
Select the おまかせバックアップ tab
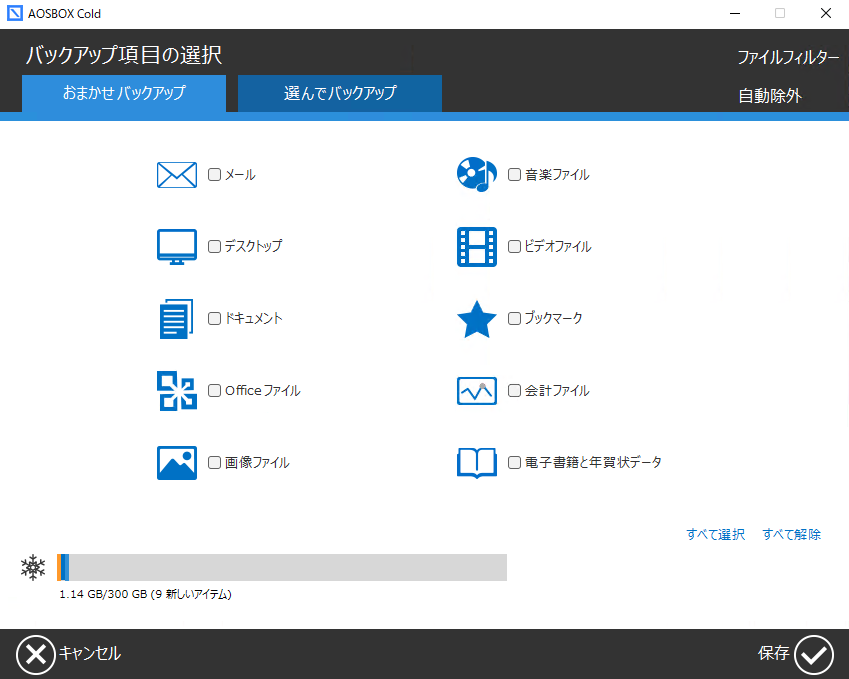click(x=124, y=94)
